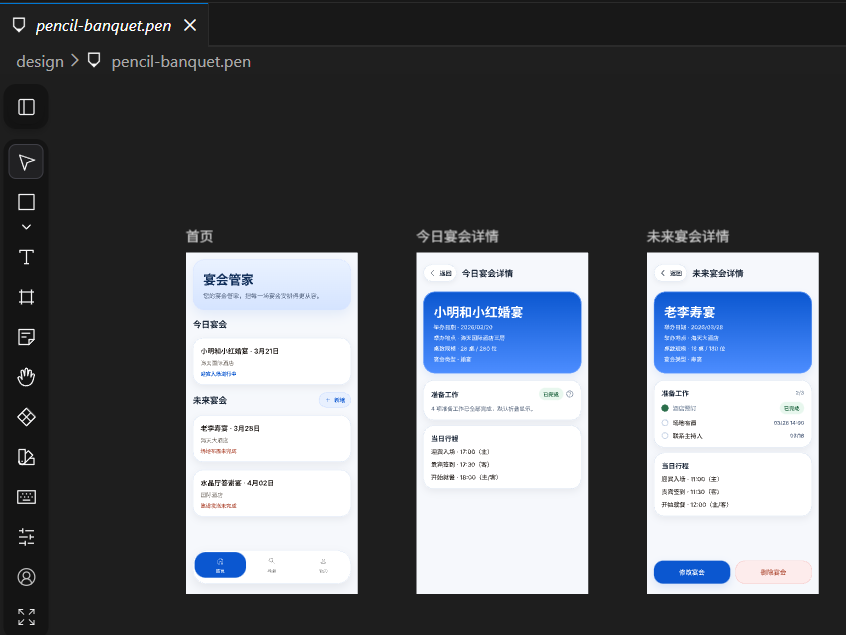Select the Frame tool
Viewport: 846px width, 635px height.
click(x=25, y=297)
